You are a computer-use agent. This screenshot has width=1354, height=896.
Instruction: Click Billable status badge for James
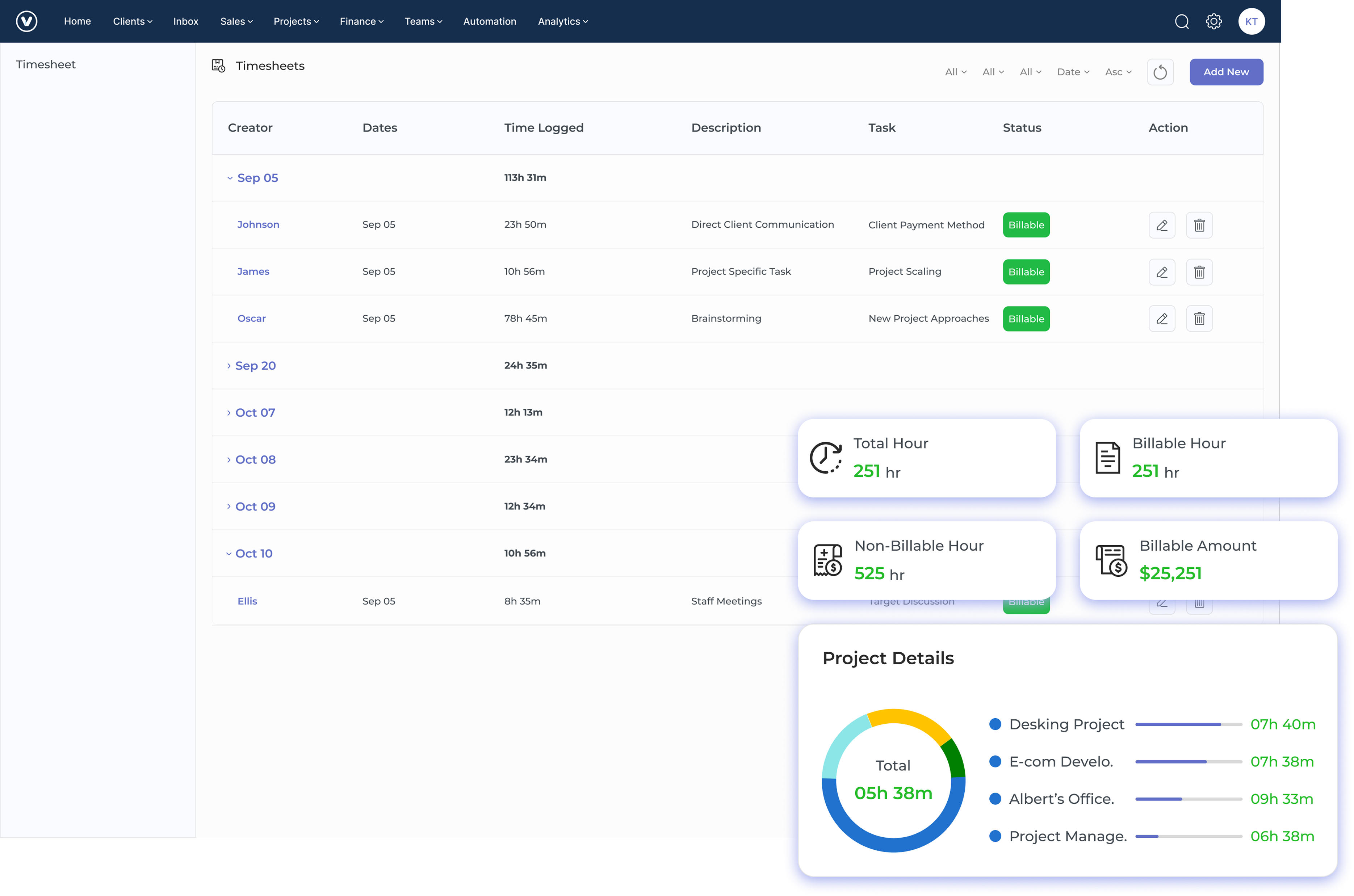(x=1026, y=272)
